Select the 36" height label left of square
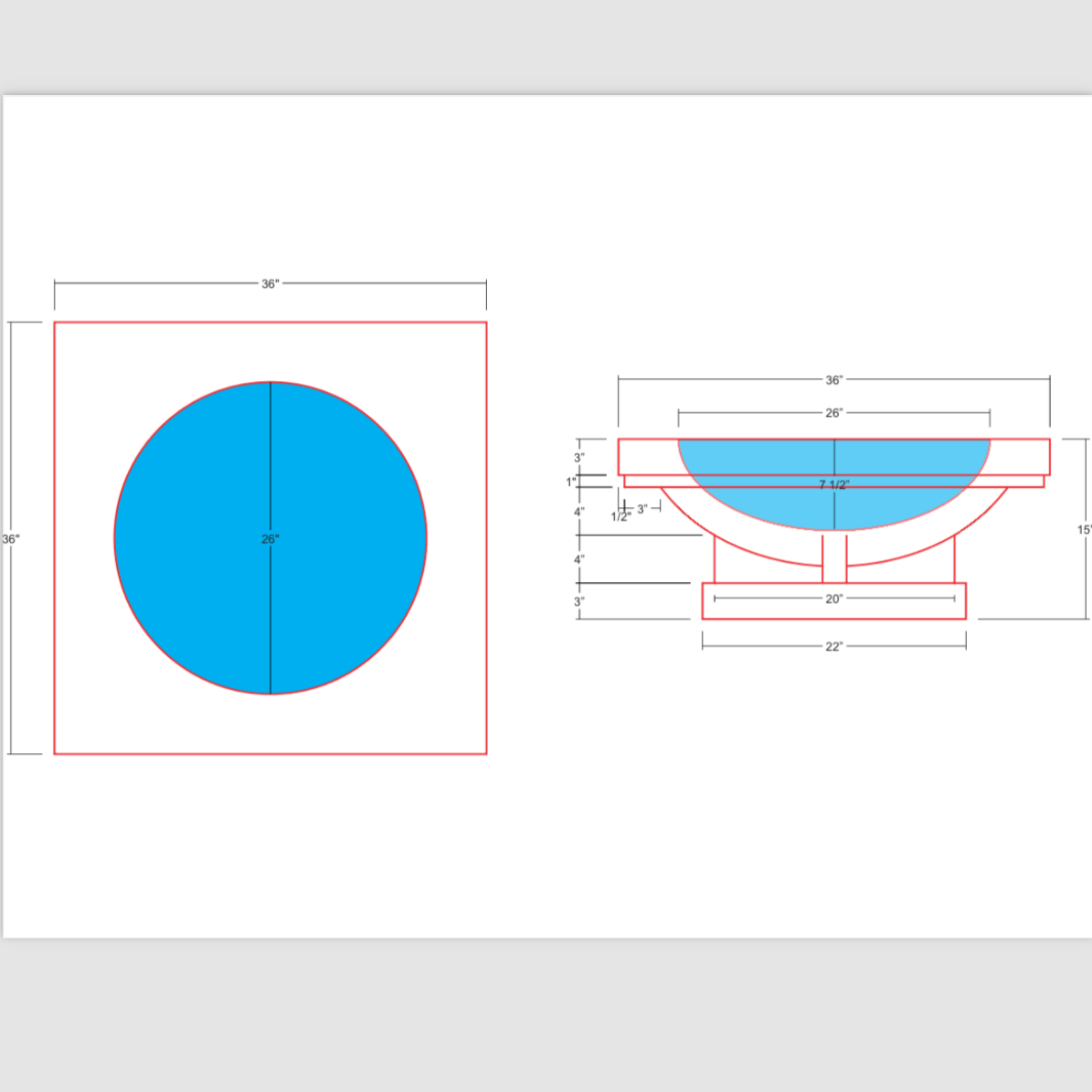 click(x=11, y=539)
